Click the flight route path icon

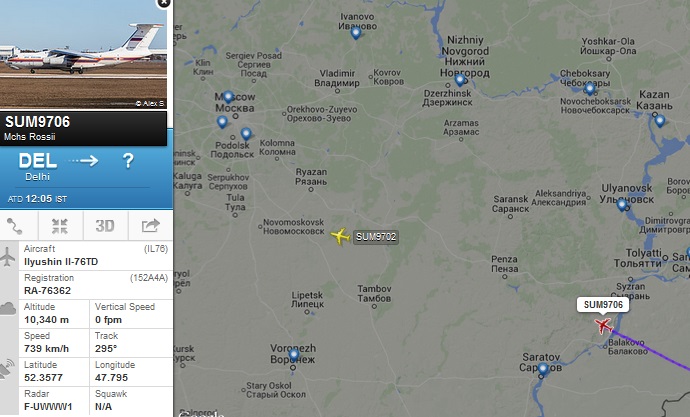click(x=15, y=226)
